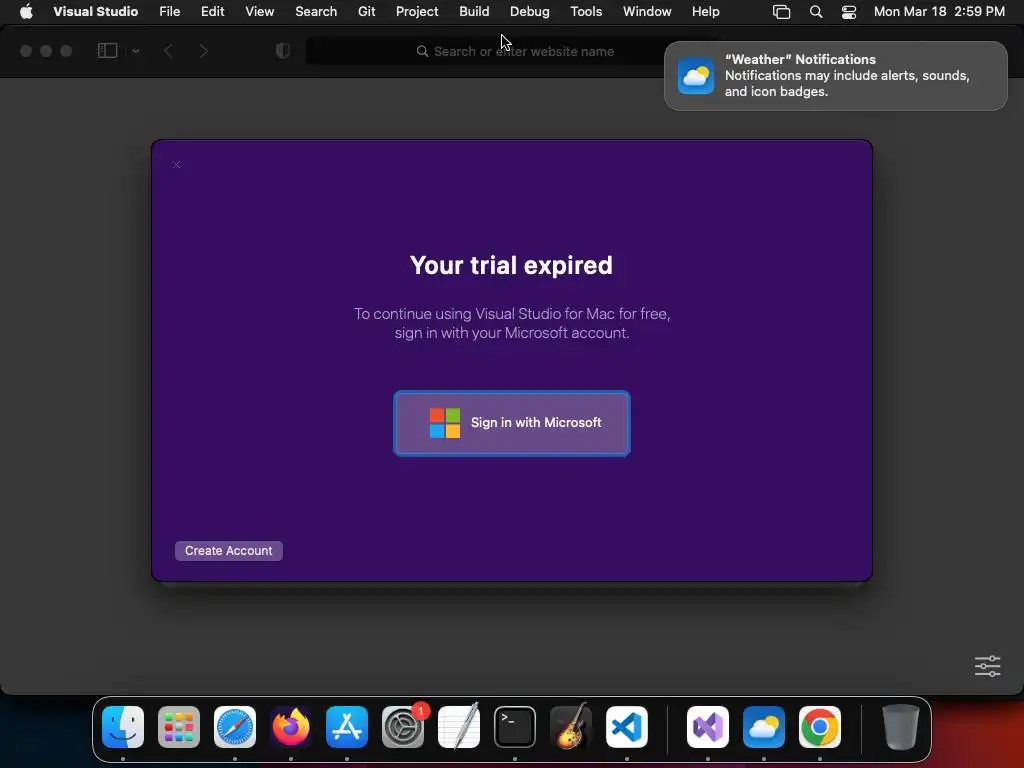Open the page customization sliders icon
The width and height of the screenshot is (1024, 768).
click(x=987, y=666)
